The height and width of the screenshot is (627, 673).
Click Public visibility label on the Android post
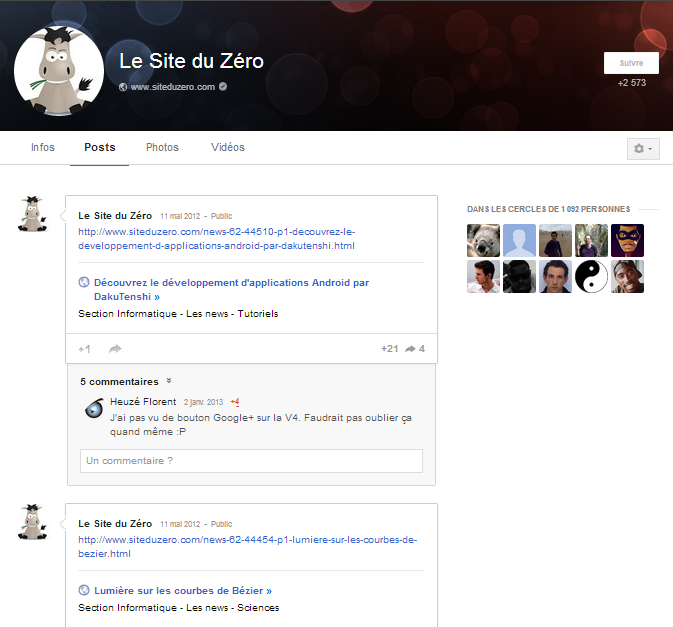coord(221,216)
